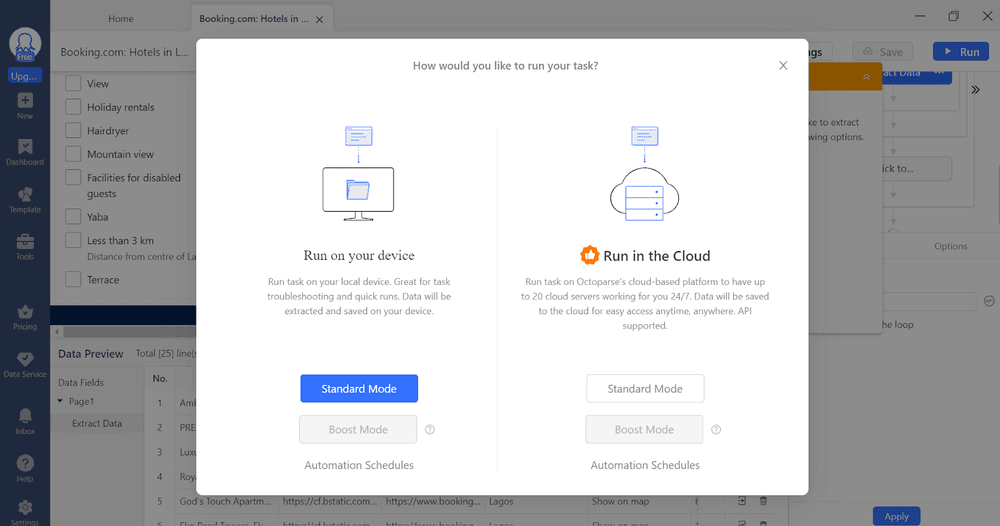This screenshot has width=1000, height=526.
Task: Select row number 3 in data preview
Action: (x=159, y=452)
